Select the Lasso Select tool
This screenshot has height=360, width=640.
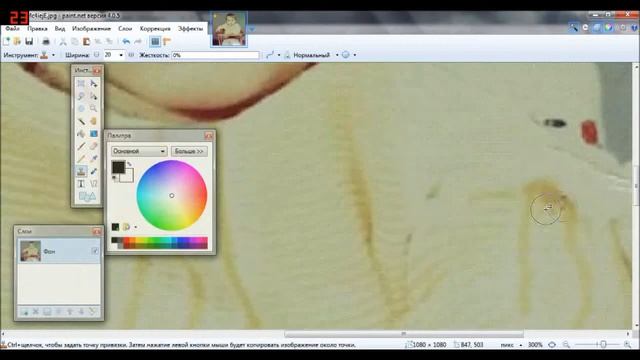pos(81,96)
